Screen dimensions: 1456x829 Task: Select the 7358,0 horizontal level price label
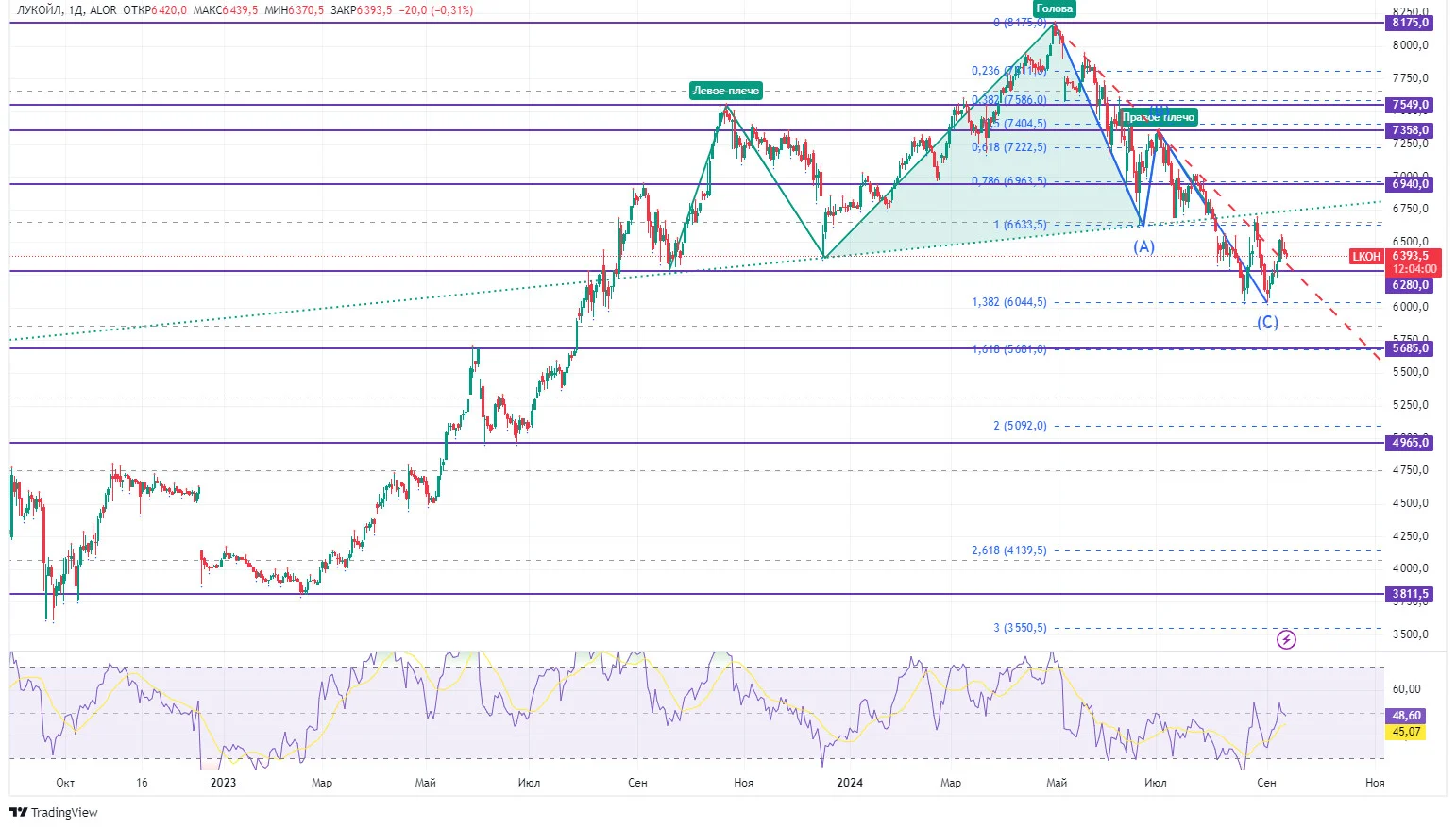(x=1411, y=130)
